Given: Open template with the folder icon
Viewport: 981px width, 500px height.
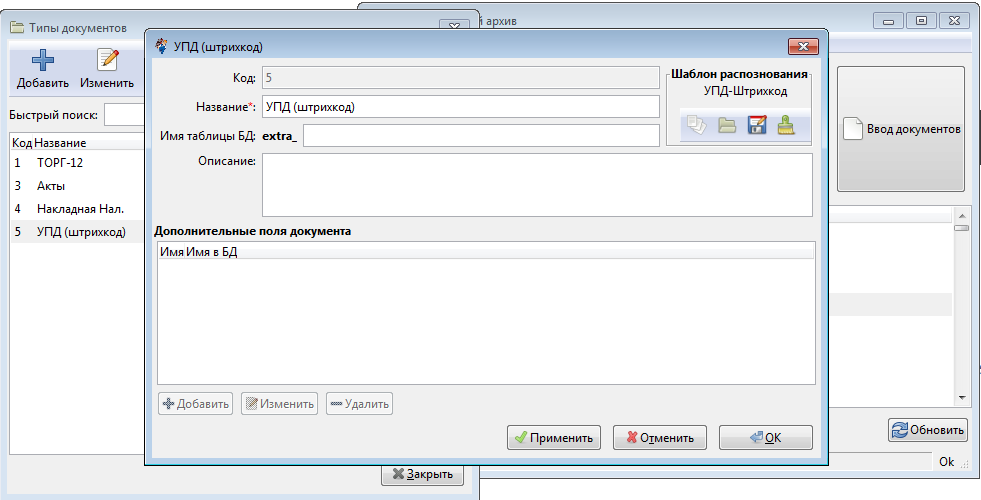Looking at the screenshot, I should point(727,125).
